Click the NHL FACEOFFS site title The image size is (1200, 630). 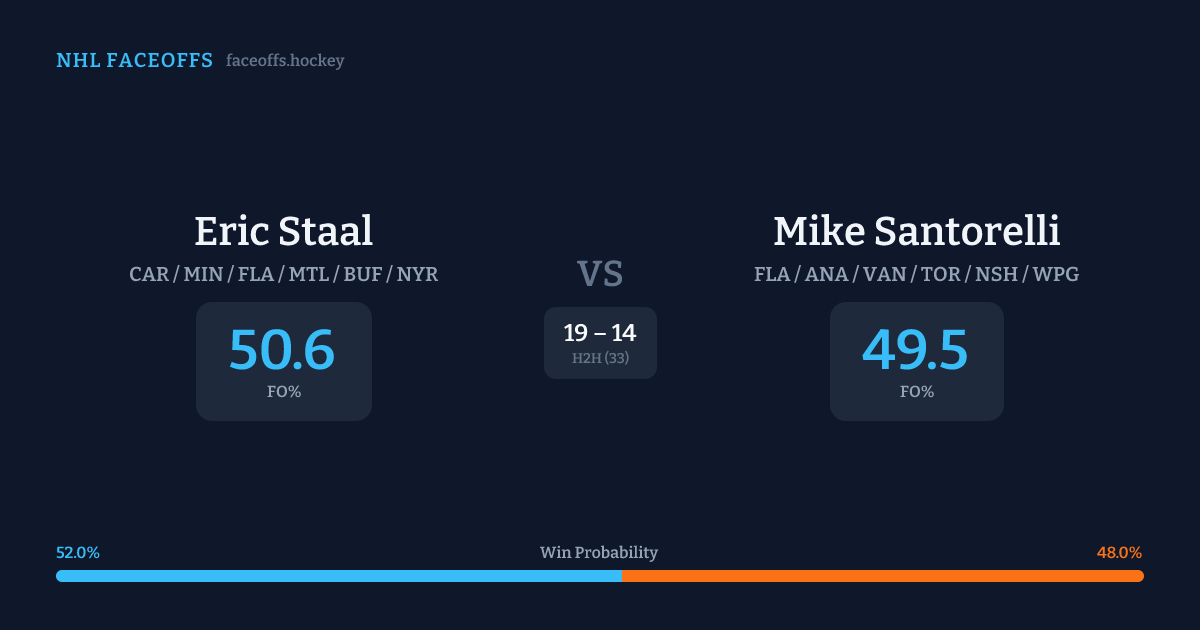tap(134, 61)
